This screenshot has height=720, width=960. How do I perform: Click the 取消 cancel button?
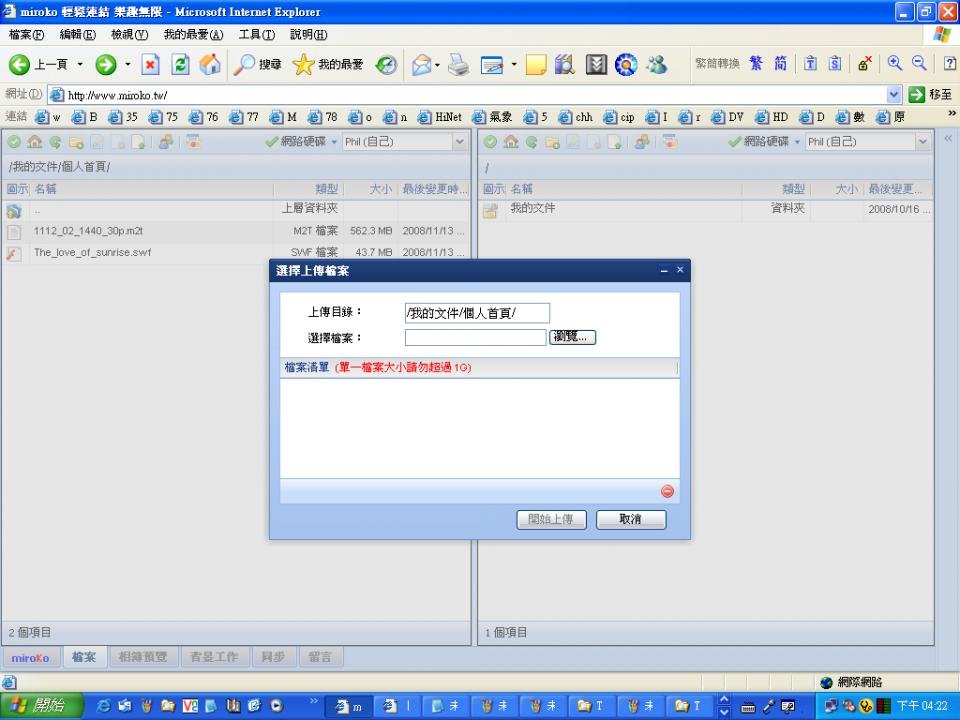(631, 519)
